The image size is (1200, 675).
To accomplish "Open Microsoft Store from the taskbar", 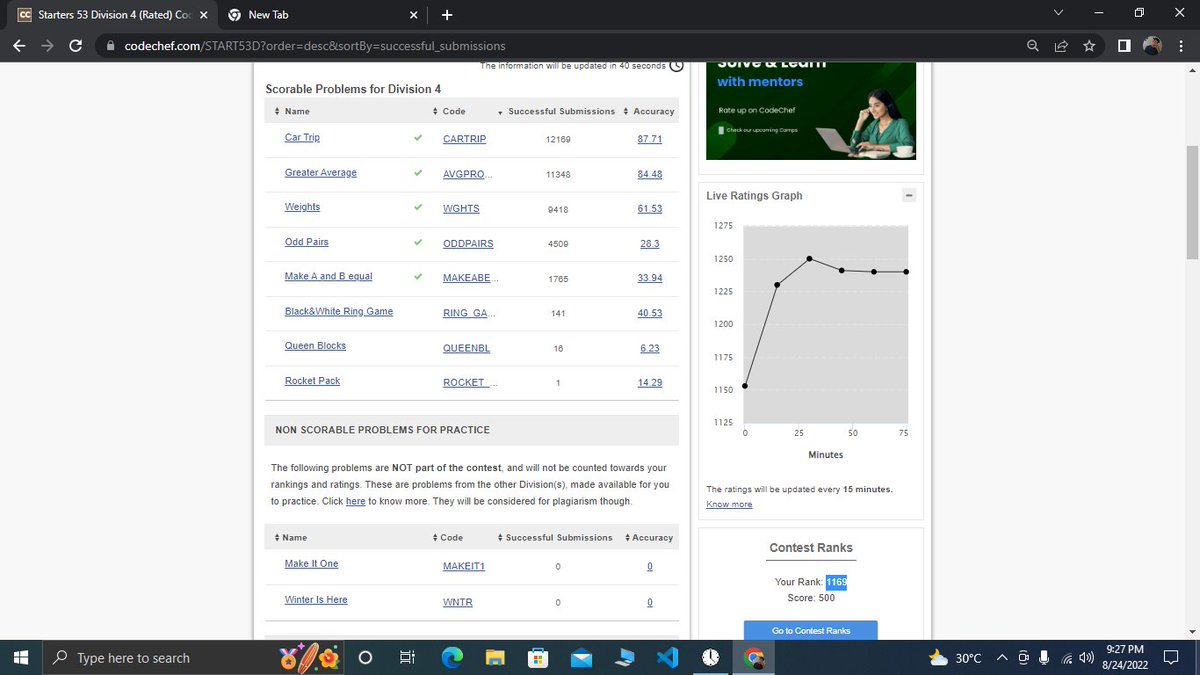I will pyautogui.click(x=538, y=657).
